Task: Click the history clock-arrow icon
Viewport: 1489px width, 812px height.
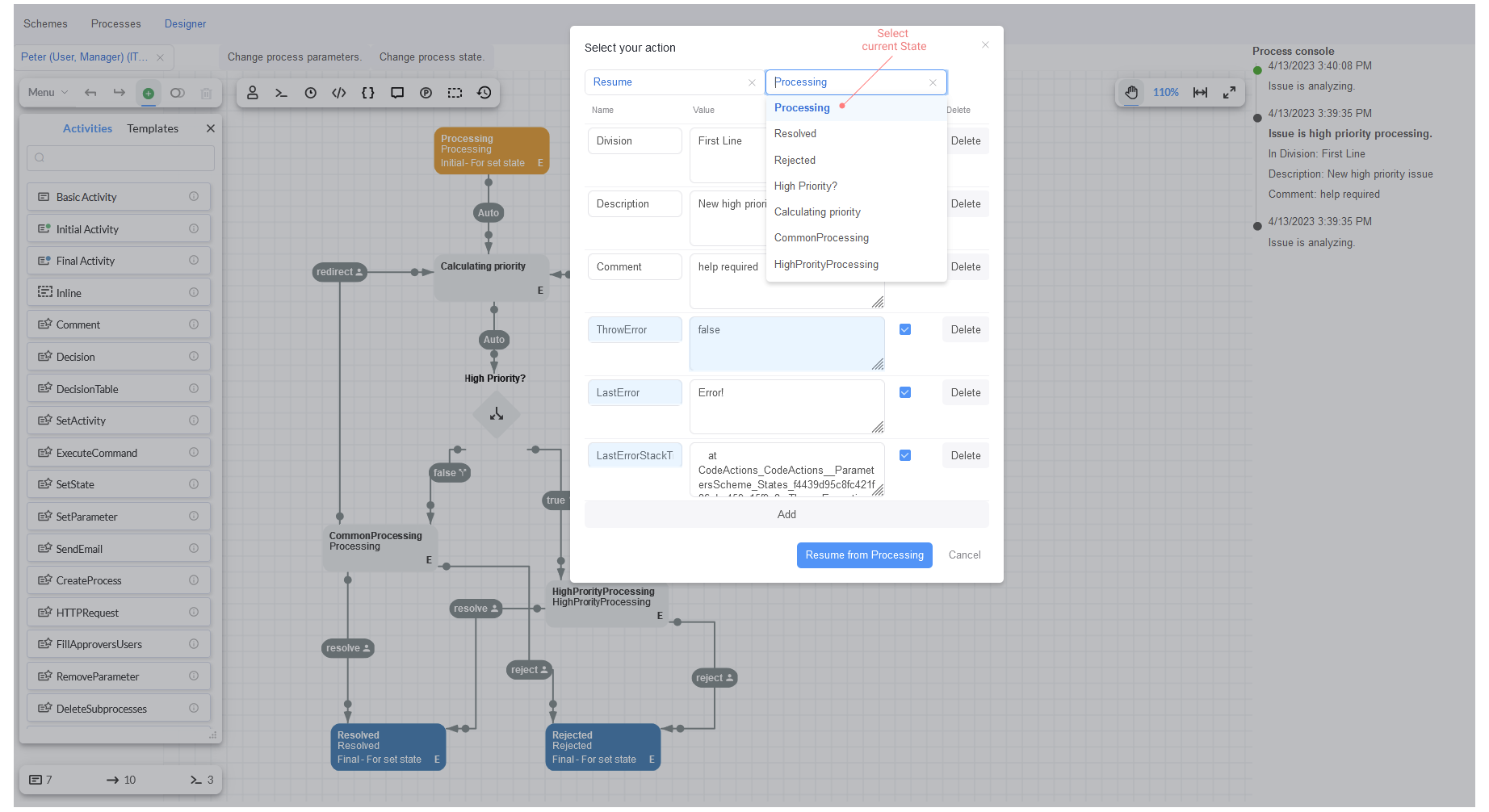Action: tap(484, 93)
